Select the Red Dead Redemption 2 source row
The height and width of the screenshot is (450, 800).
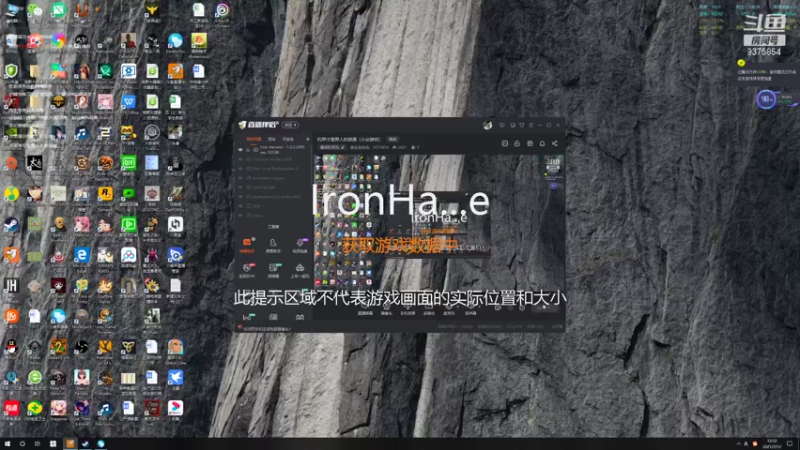[x=273, y=168]
